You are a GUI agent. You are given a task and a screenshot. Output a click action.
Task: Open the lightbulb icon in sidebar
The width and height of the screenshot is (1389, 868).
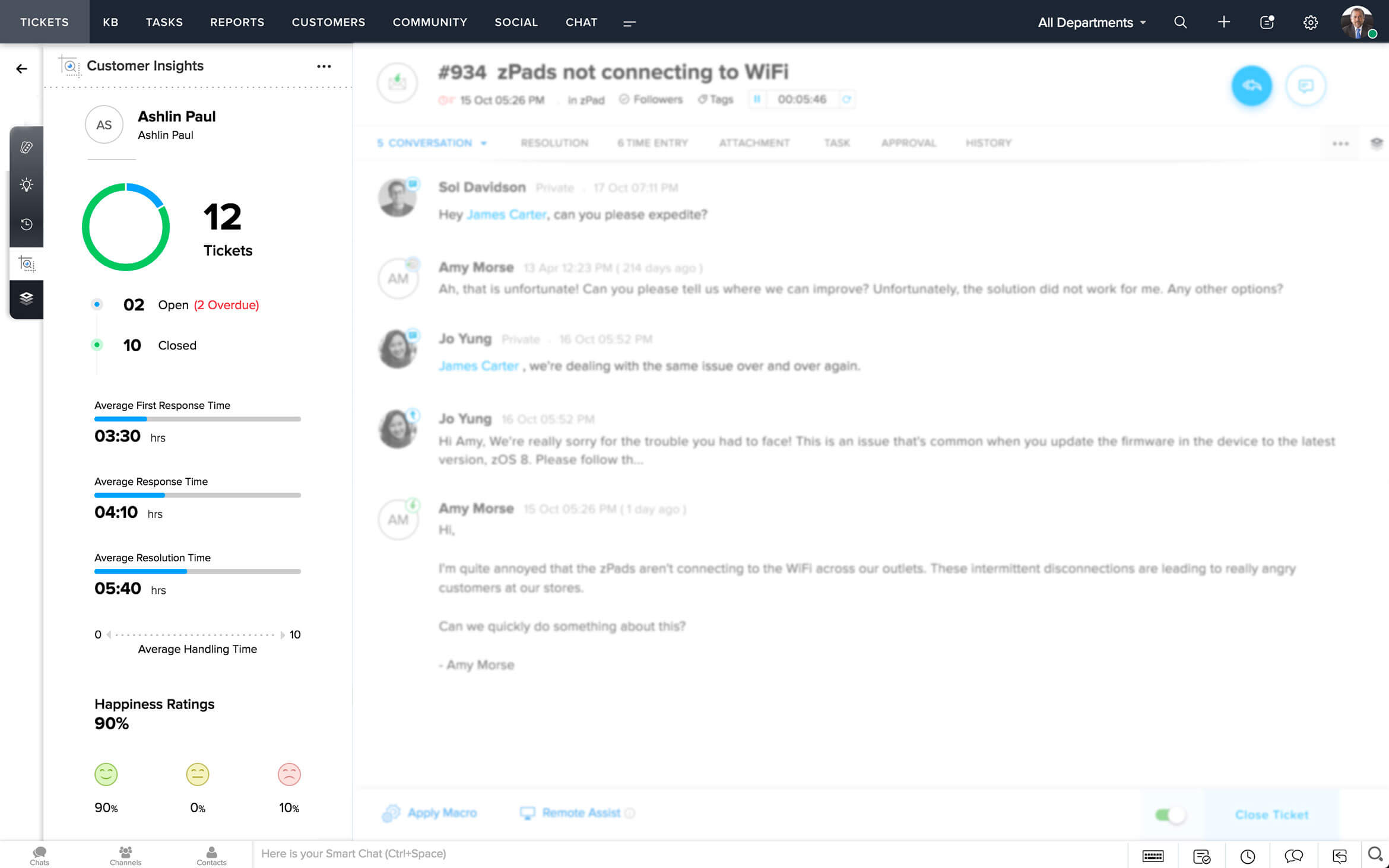(26, 185)
